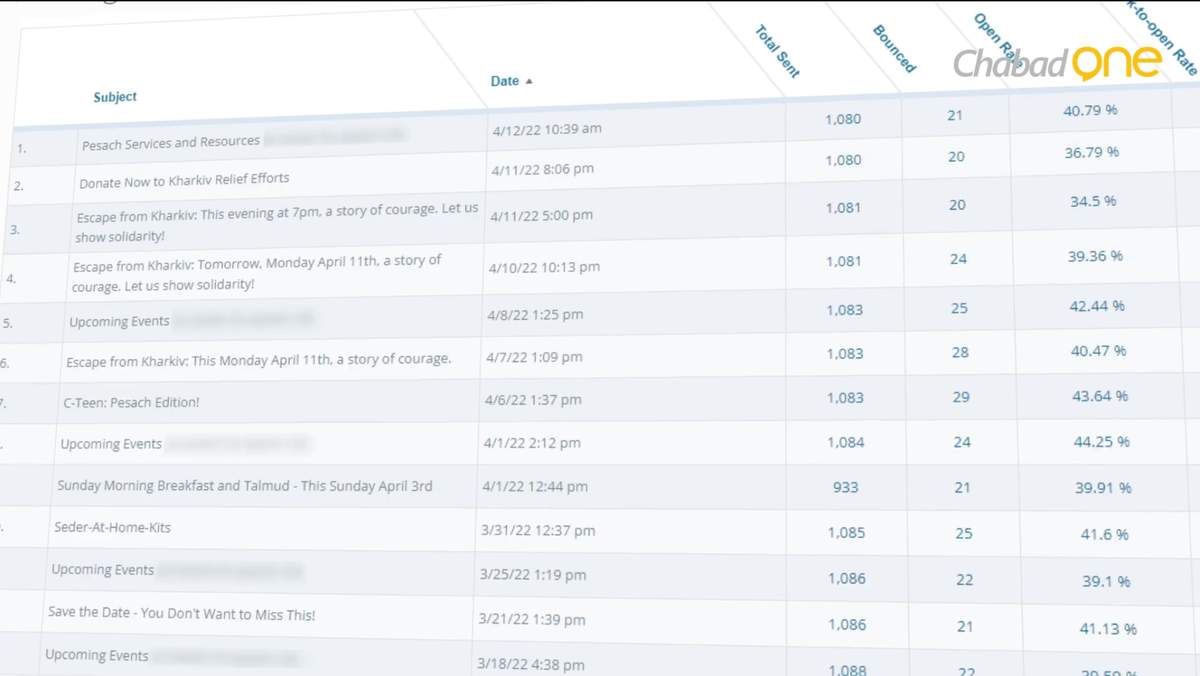Image resolution: width=1200 pixels, height=676 pixels.
Task: Click the value 29 in the C-Teen row
Action: [x=961, y=398]
